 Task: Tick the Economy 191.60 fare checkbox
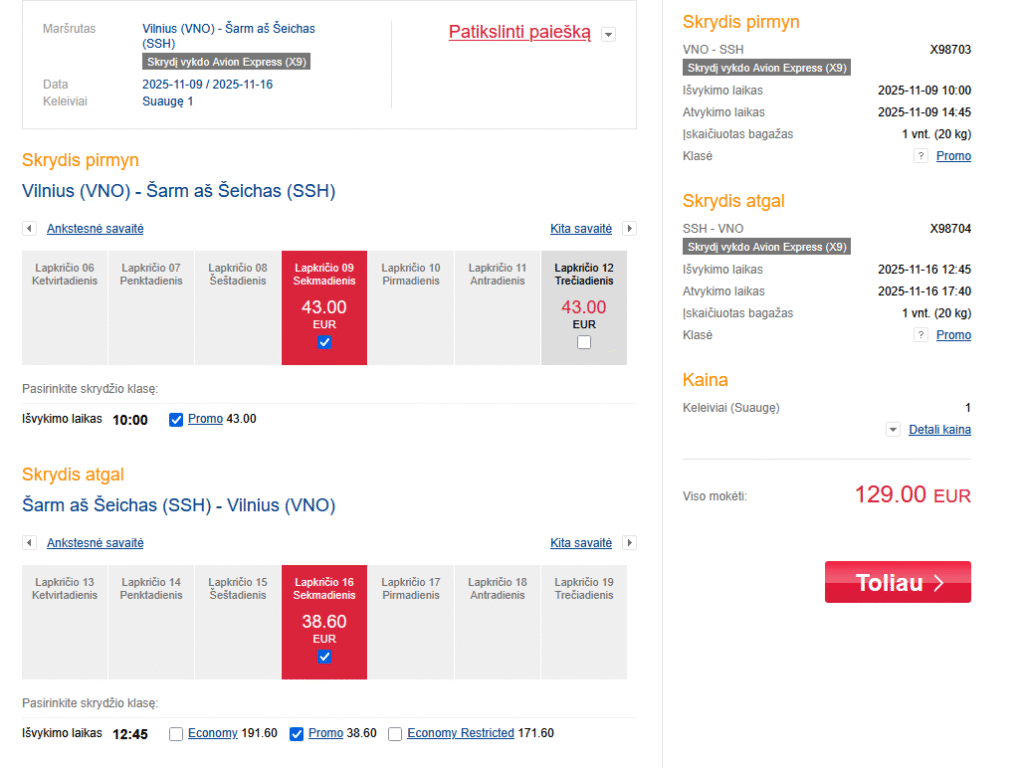pos(177,734)
